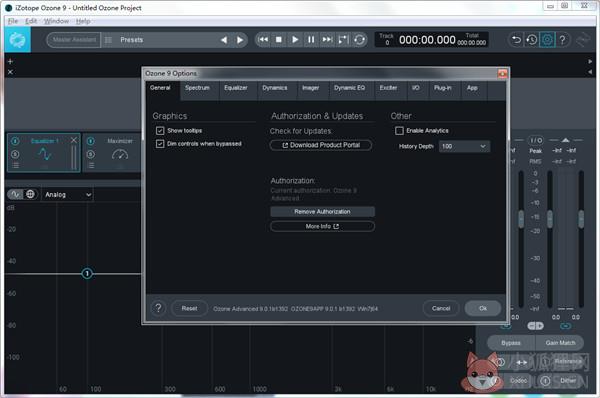The width and height of the screenshot is (600, 398).
Task: Solo the Equalizer 1 module
Action: coord(15,154)
